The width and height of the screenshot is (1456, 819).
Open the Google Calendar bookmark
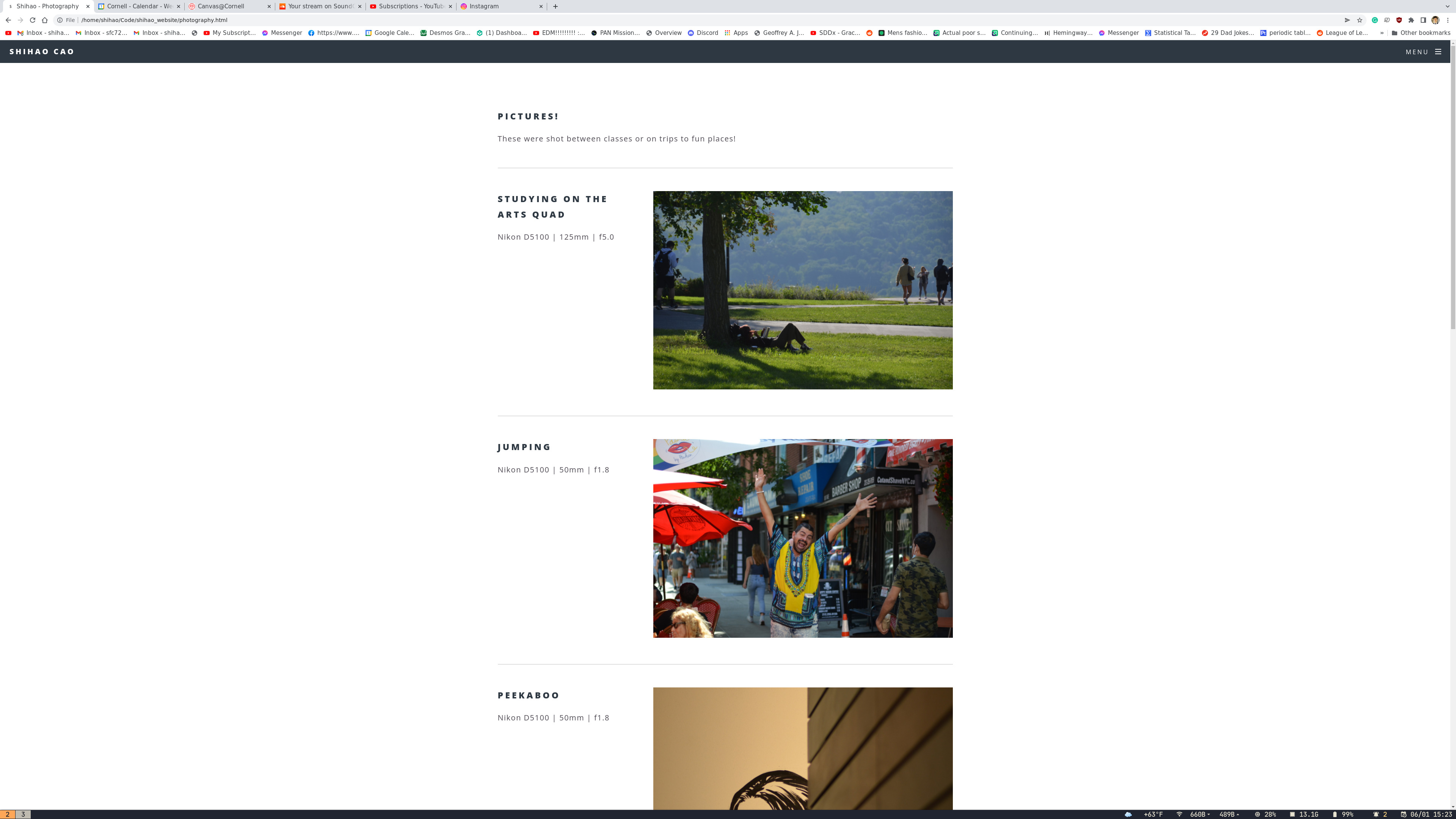click(x=389, y=33)
